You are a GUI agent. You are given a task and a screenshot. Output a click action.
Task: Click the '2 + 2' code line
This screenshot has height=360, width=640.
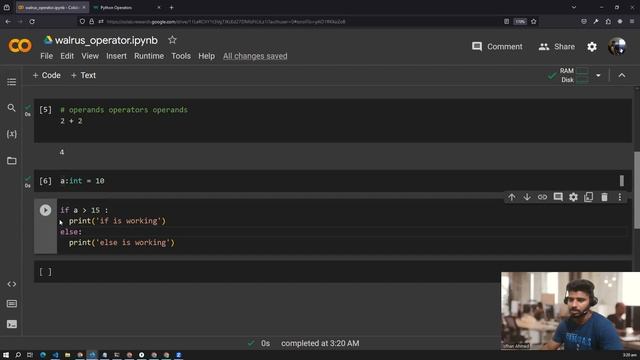(71, 121)
